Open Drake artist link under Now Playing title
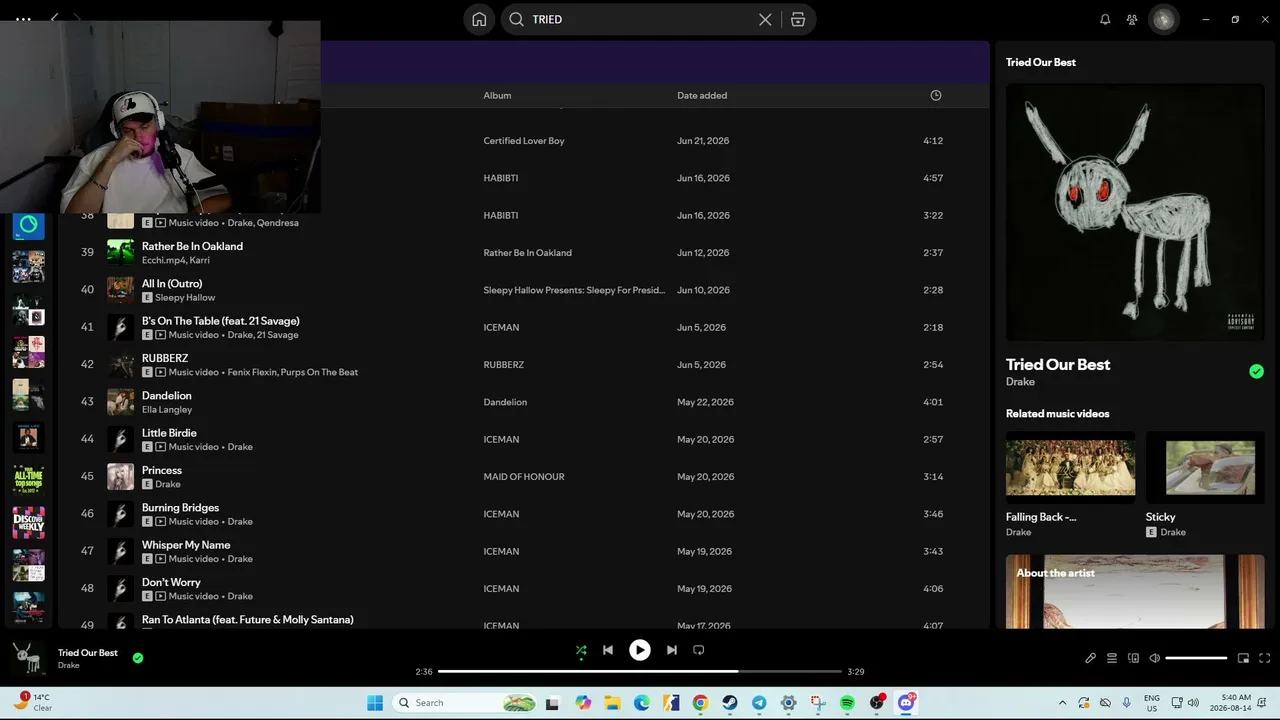The height and width of the screenshot is (720, 1280). (x=1020, y=382)
